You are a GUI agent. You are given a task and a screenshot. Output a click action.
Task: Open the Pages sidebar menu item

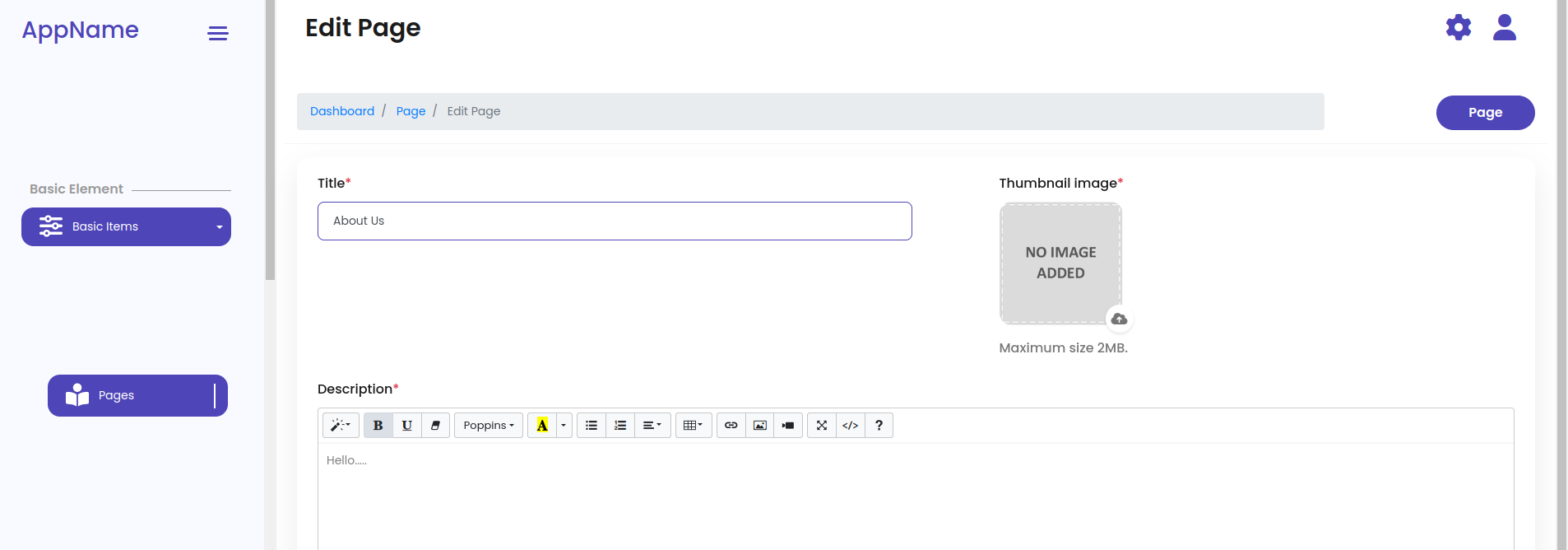[137, 396]
